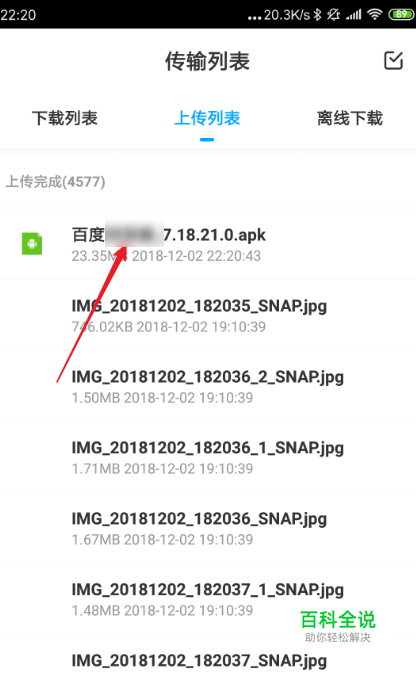Tap the green Android APK file icon
This screenshot has height=674, width=416.
coord(32,244)
